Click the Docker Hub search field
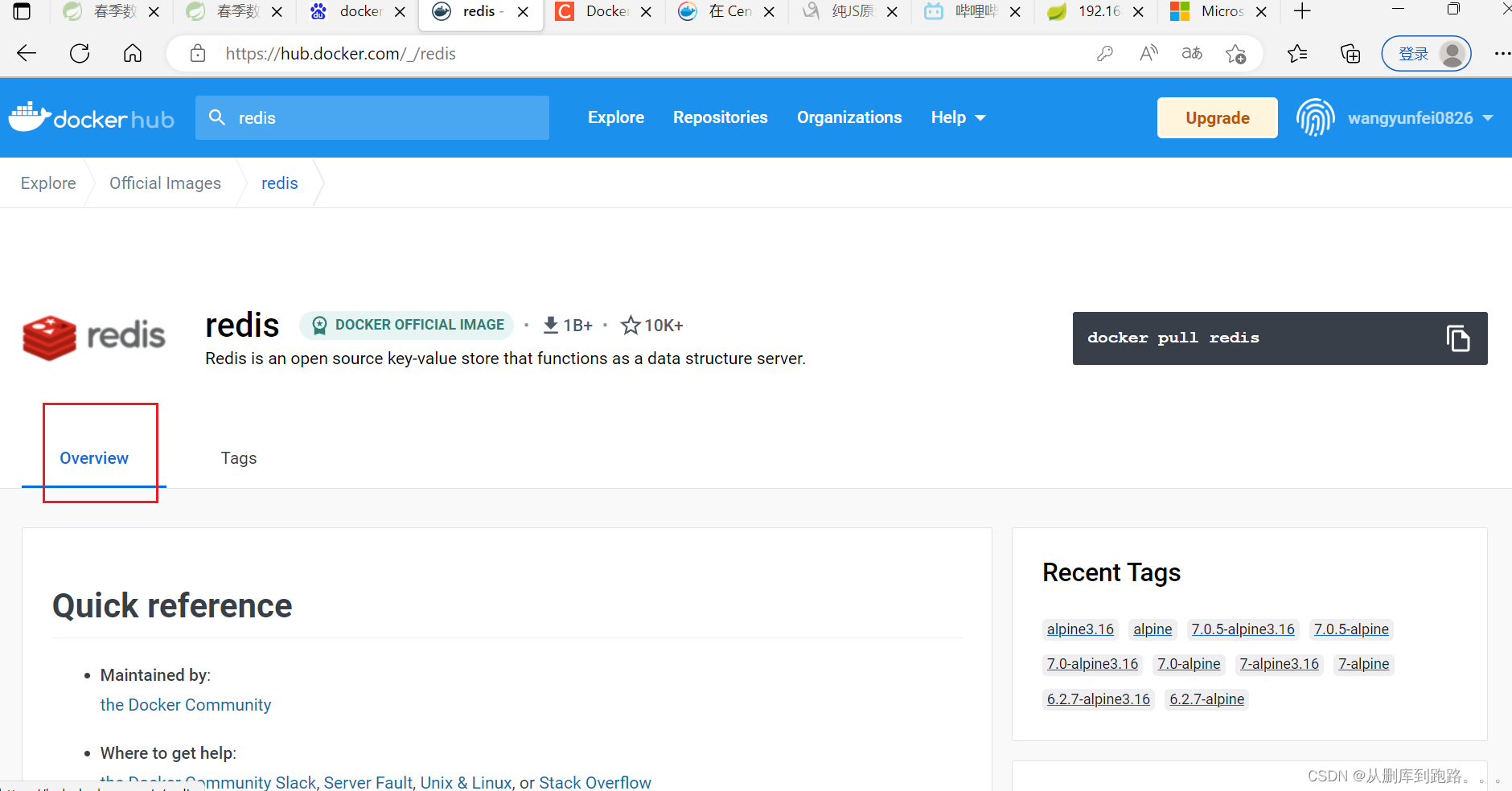This screenshot has height=791, width=1512. [x=372, y=117]
